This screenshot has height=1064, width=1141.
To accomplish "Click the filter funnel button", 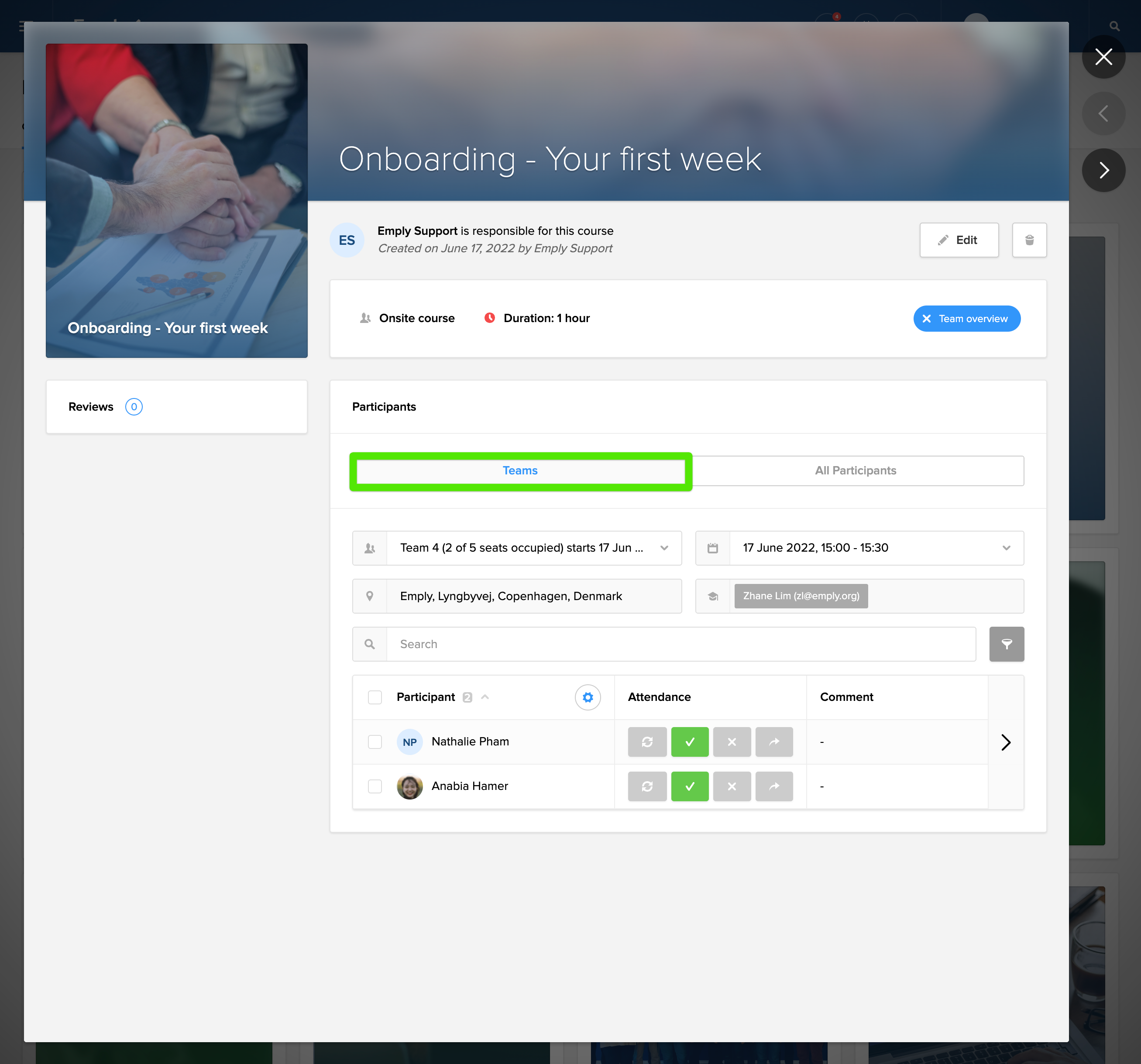I will click(1006, 644).
